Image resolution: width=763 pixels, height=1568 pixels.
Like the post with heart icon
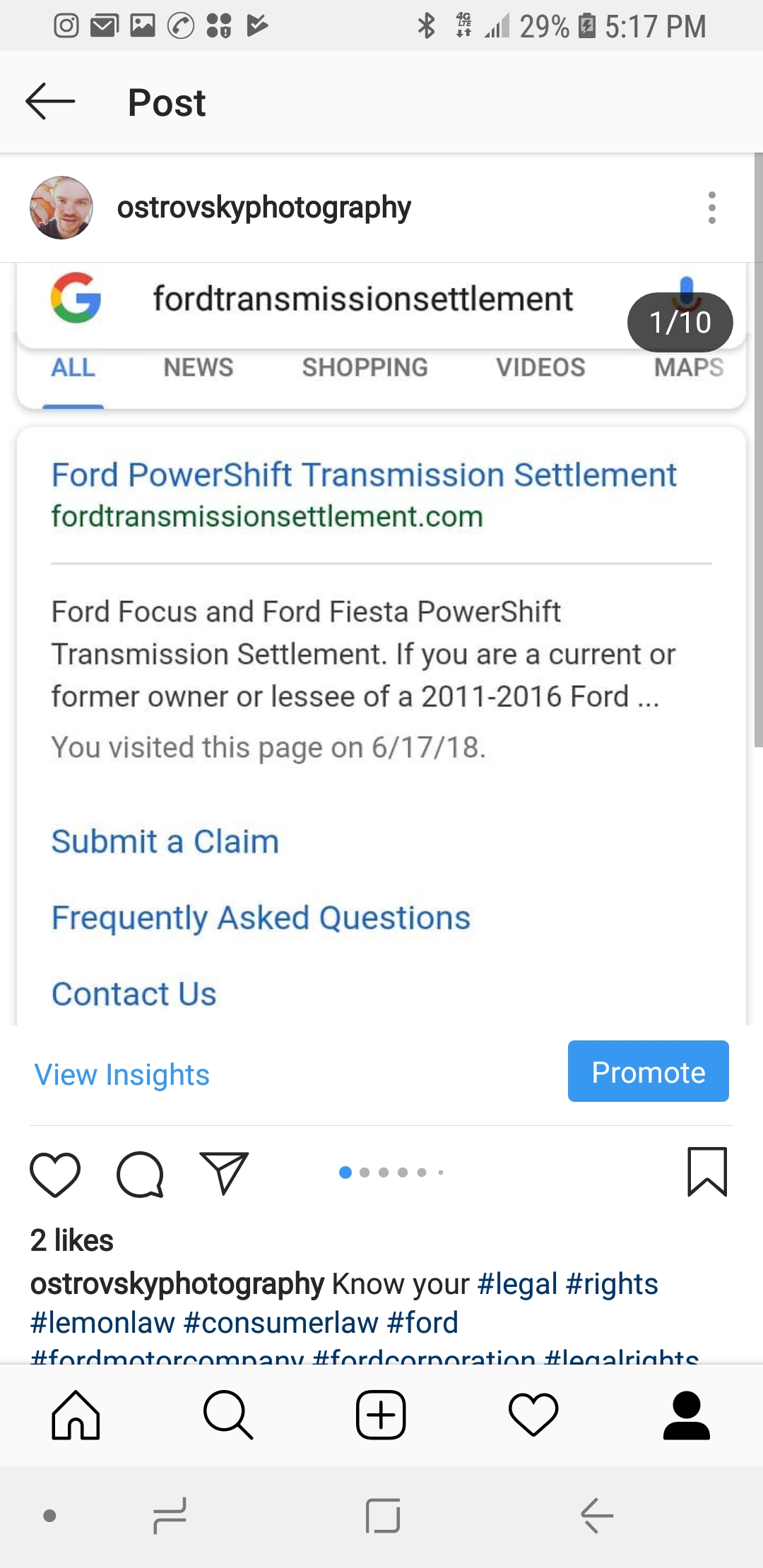tap(55, 1174)
